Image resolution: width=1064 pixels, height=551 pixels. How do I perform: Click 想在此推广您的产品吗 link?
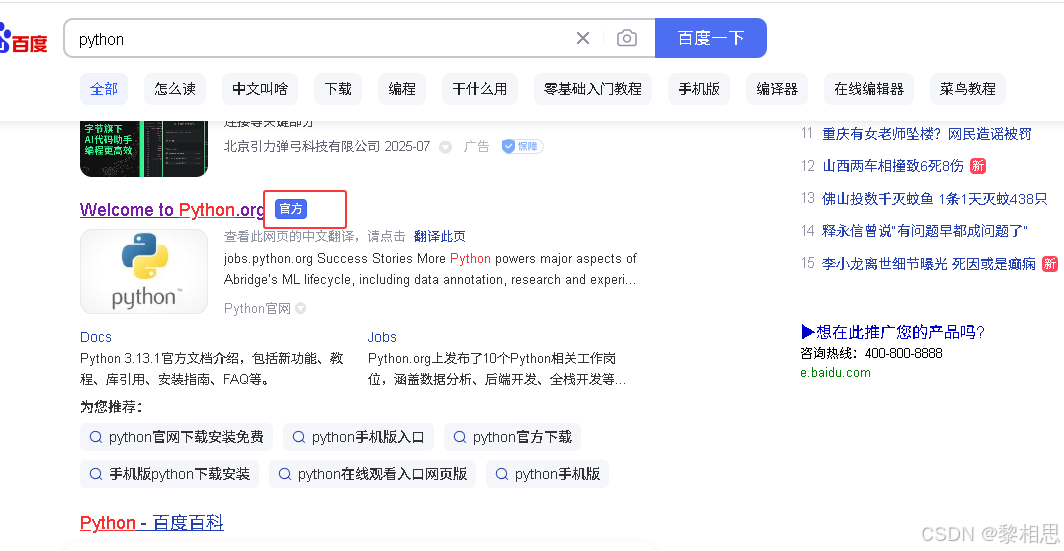click(893, 332)
